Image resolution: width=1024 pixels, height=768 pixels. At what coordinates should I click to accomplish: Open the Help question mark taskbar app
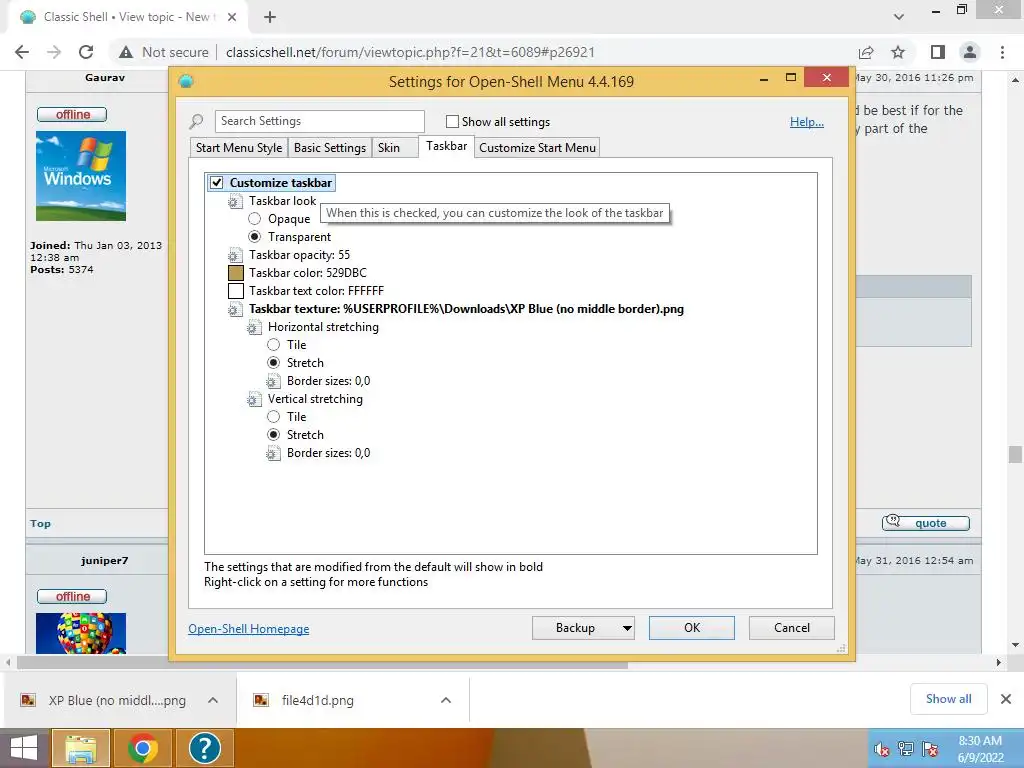click(204, 748)
